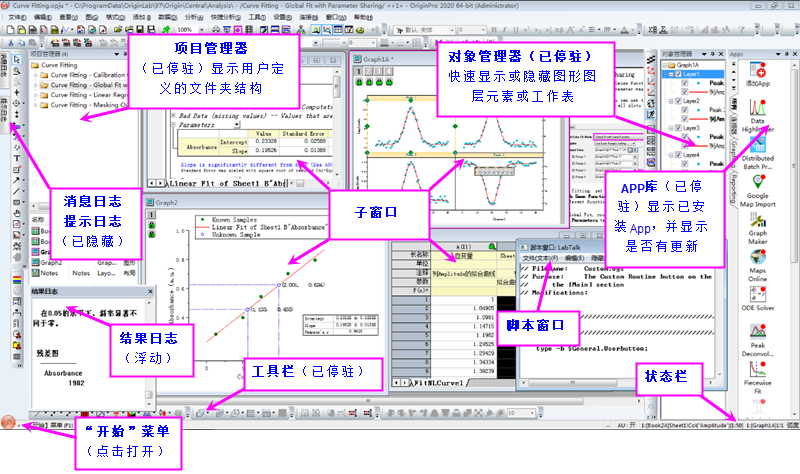Image resolution: width=800 pixels, height=474 pixels.
Task: Click the Save Project floppy icon
Action: tap(139, 30)
